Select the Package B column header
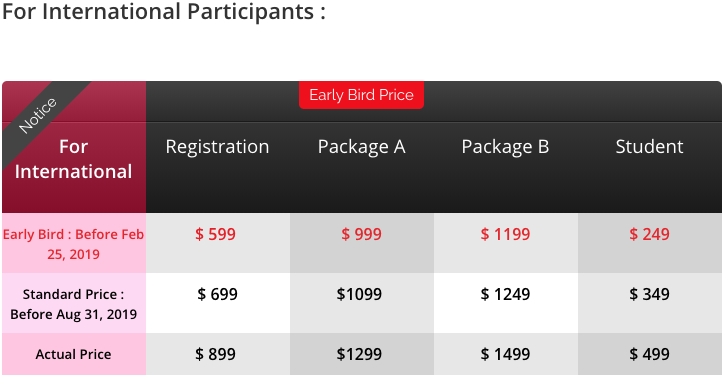The height and width of the screenshot is (375, 724). 506,147
